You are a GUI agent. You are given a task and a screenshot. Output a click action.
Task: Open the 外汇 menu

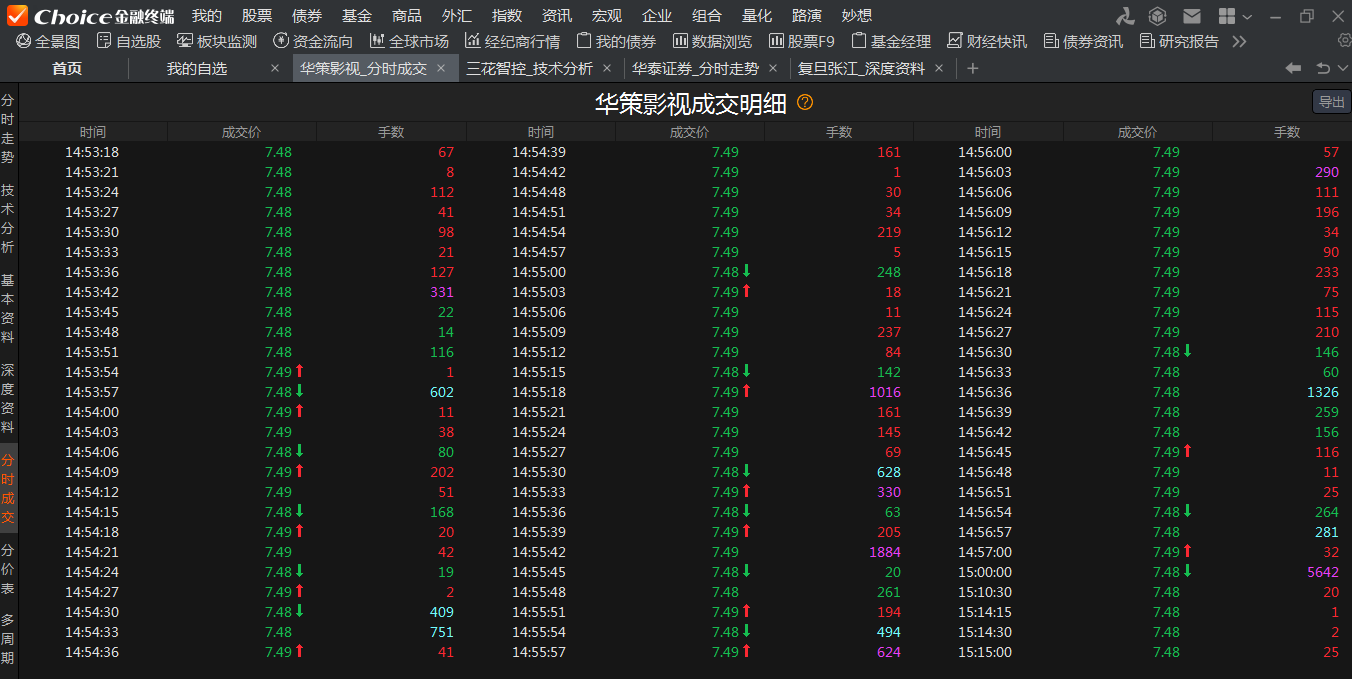457,16
